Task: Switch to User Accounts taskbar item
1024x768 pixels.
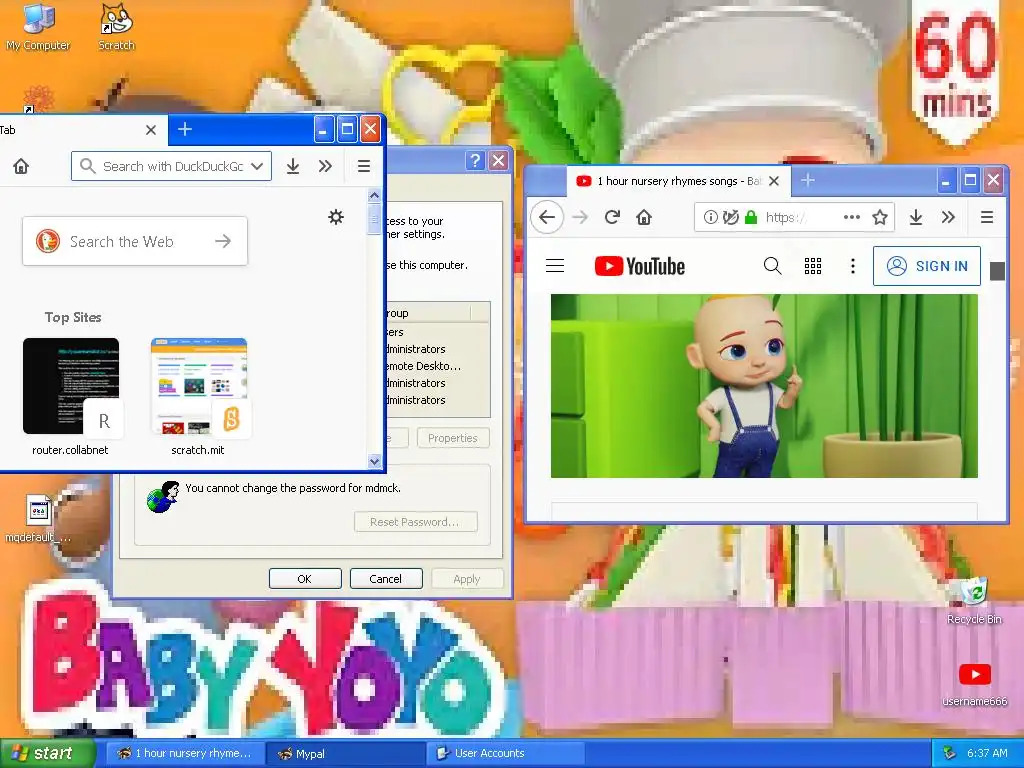Action: click(x=505, y=753)
